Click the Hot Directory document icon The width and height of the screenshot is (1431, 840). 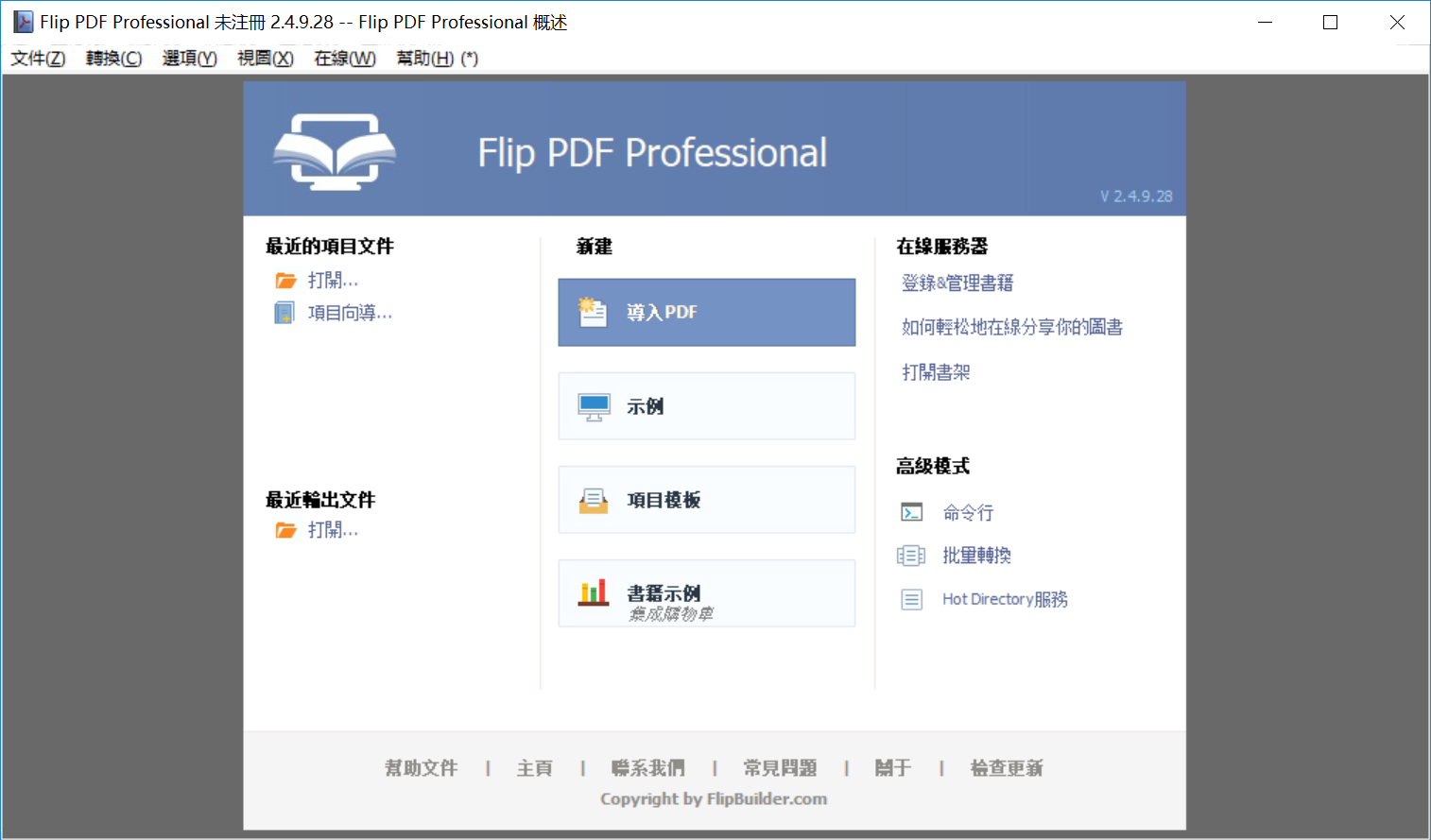(911, 599)
